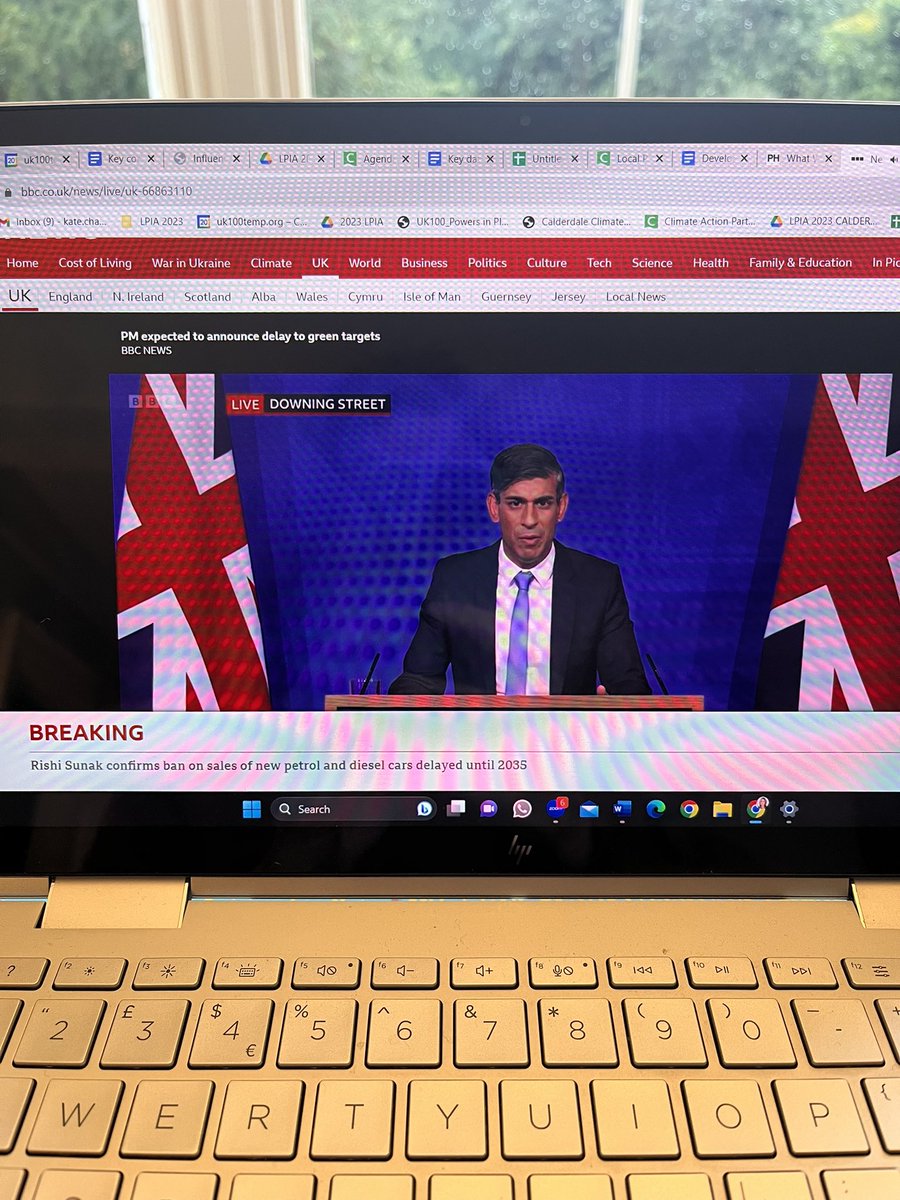The height and width of the screenshot is (1200, 900).
Task: Open Task View from the taskbar
Action: tap(456, 809)
